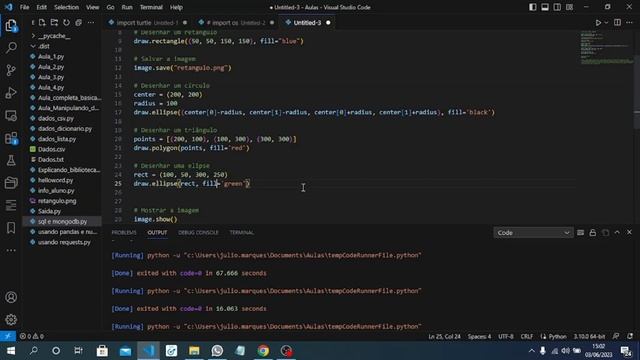Click Windows Start button

coord(11,351)
